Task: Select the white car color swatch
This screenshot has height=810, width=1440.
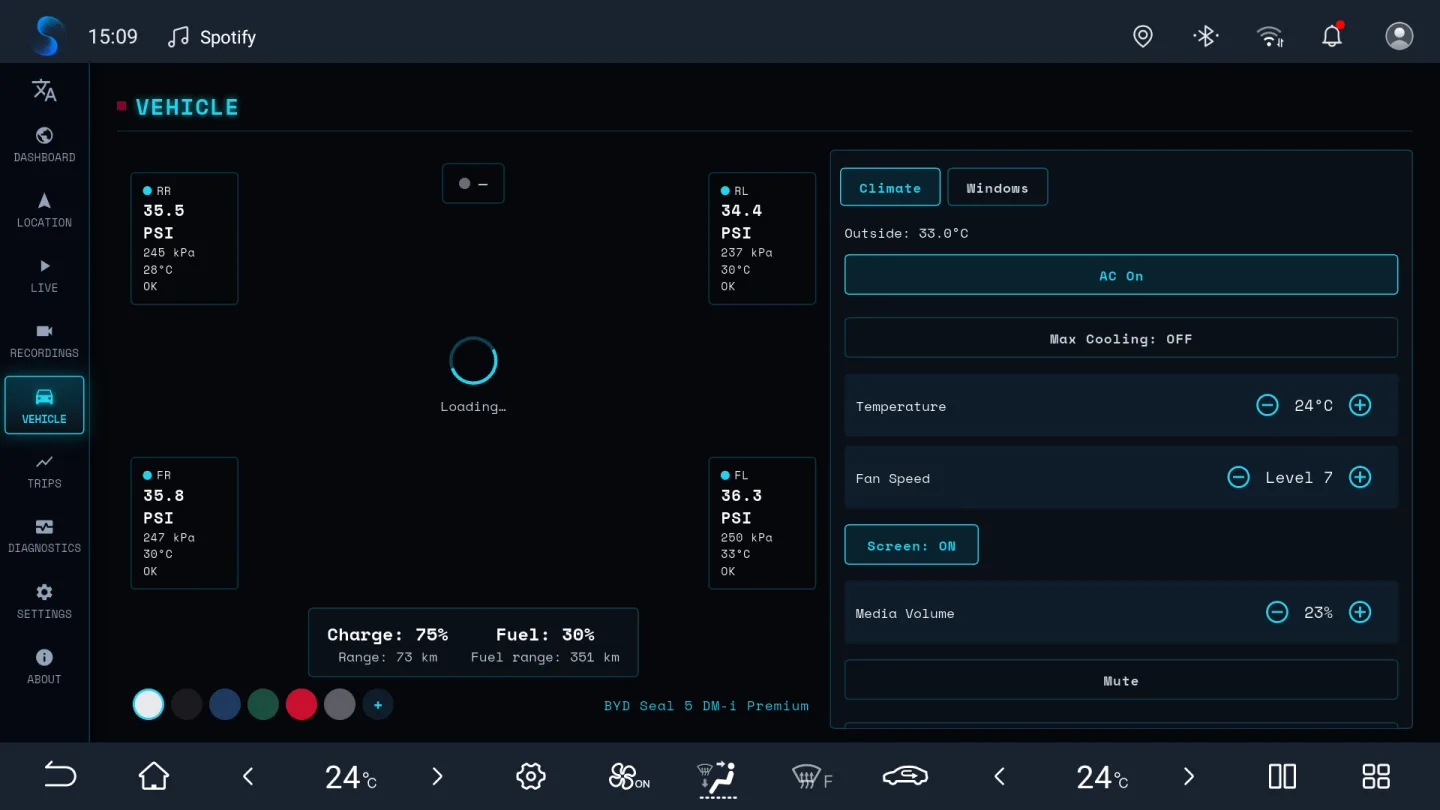Action: 148,704
